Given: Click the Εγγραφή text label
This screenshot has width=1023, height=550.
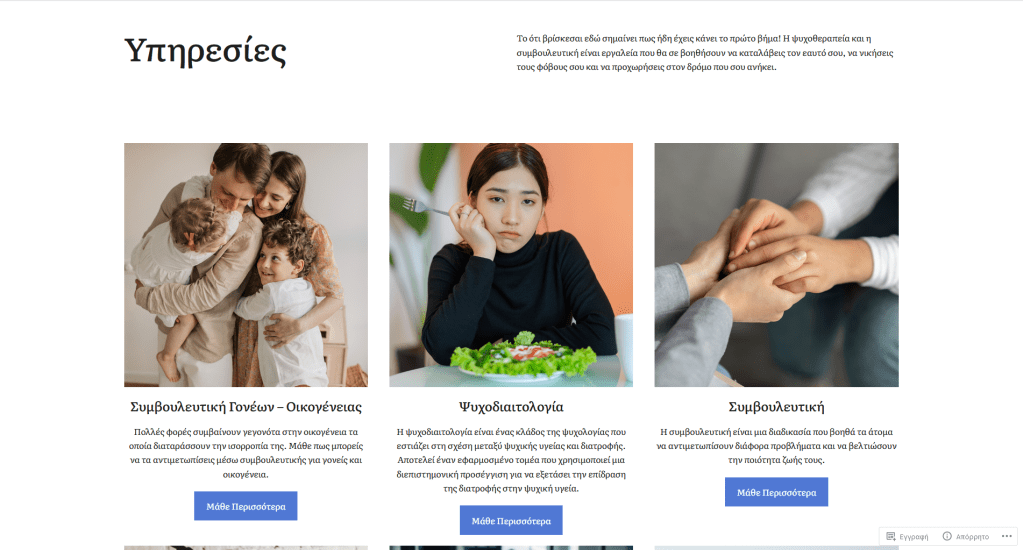Looking at the screenshot, I should (913, 537).
